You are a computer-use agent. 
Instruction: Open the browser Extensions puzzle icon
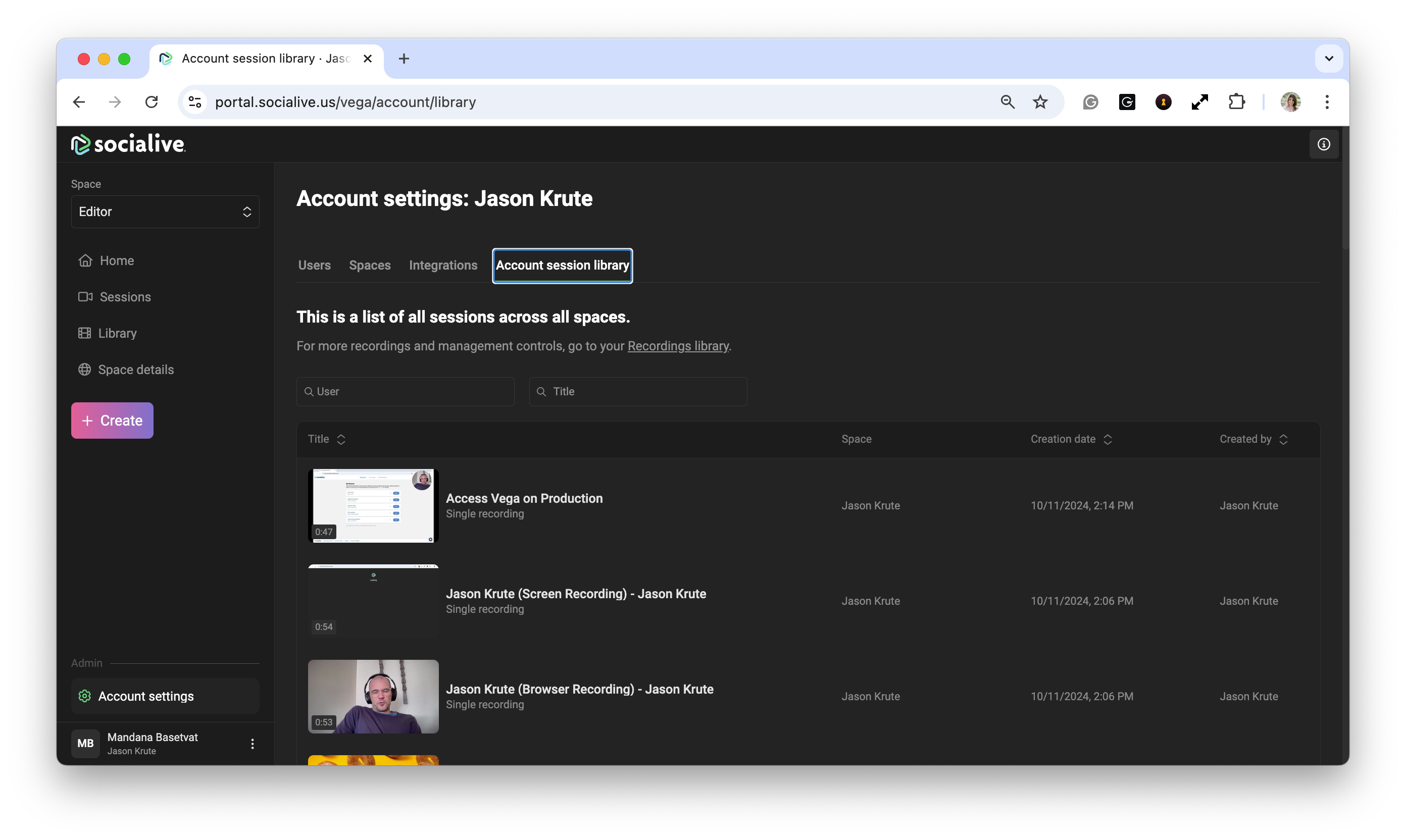tap(1236, 102)
